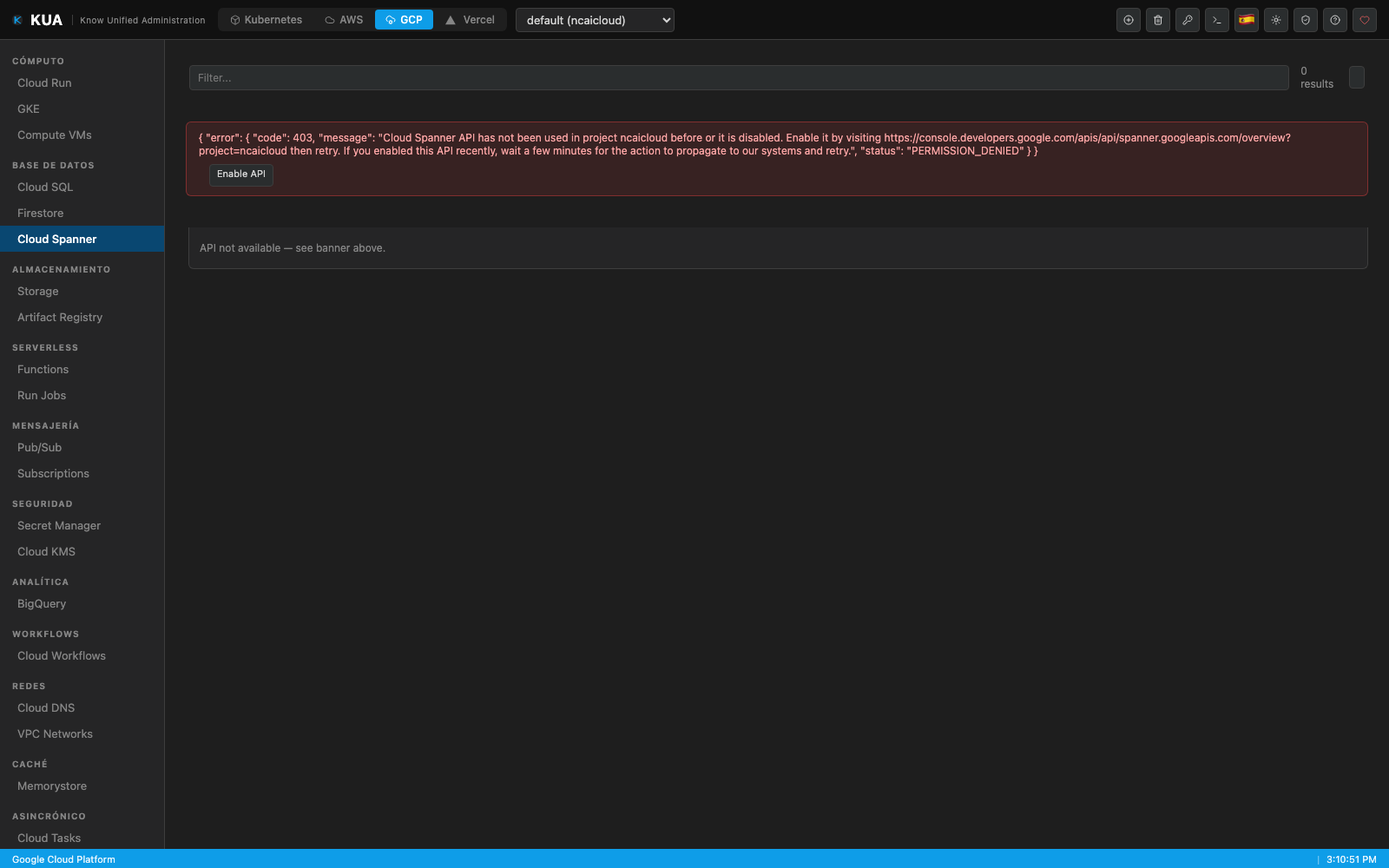
Task: Click the small square button beside results
Action: [x=1357, y=77]
